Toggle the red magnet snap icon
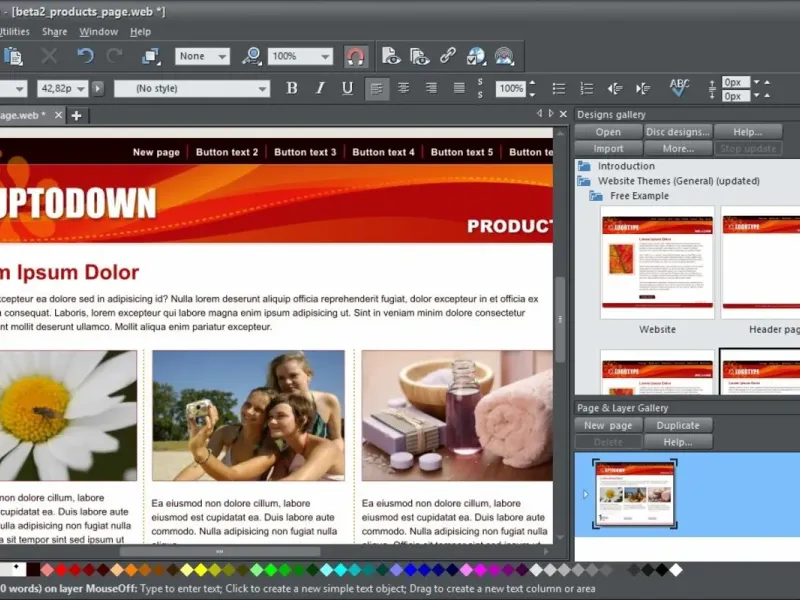 click(355, 56)
